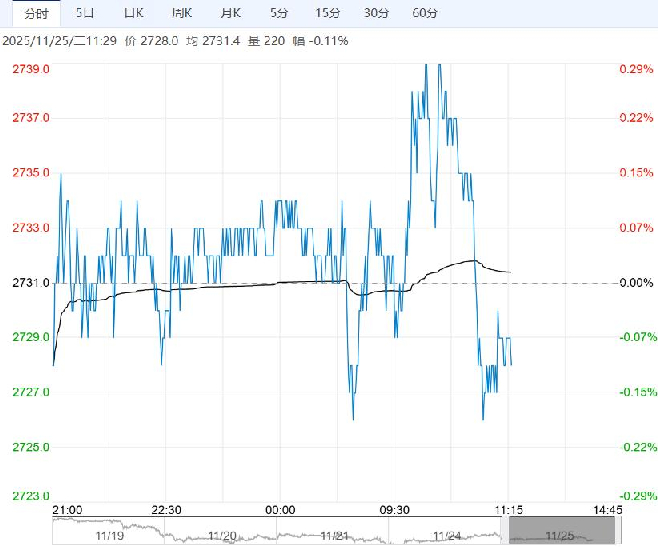Open the 60分 hourly interval tab
The image size is (658, 547).
click(425, 13)
